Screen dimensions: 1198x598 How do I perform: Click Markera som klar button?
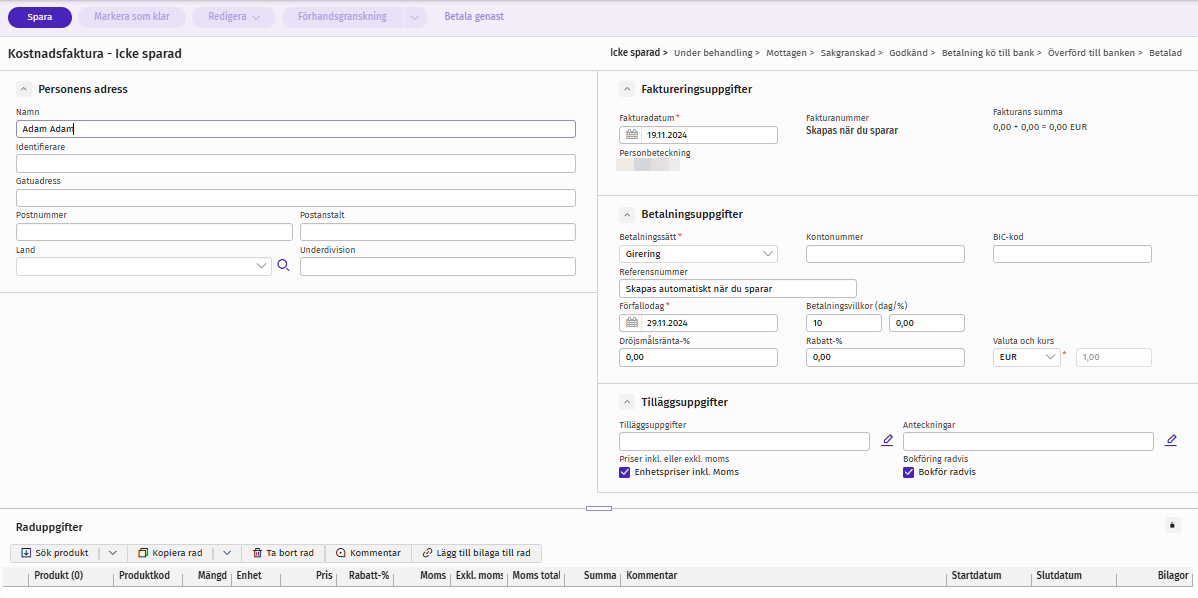(x=132, y=16)
